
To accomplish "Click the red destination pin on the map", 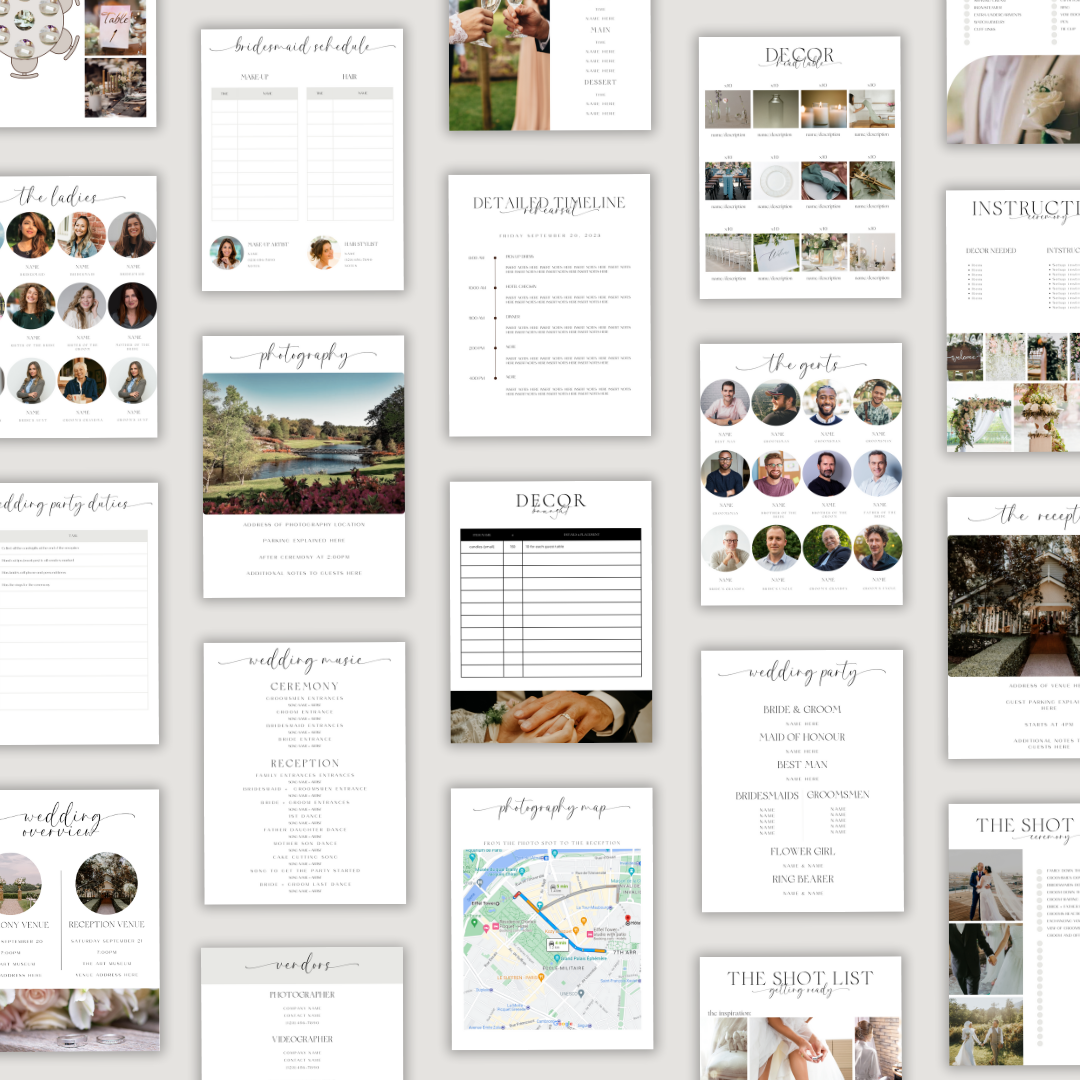I will click(x=628, y=918).
